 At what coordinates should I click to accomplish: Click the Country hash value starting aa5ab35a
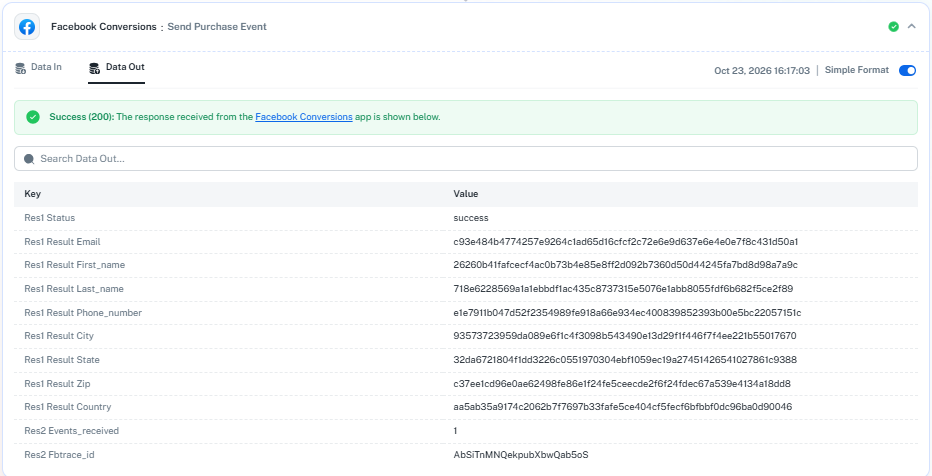tap(622, 407)
